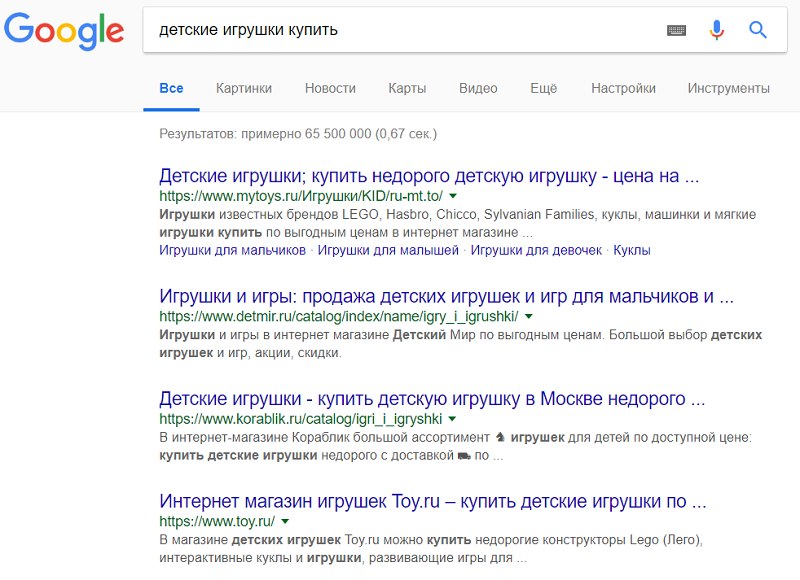800x580 pixels.
Task: Open result 'Интернет магазин игрушек Toy.ru'
Action: coord(433,501)
